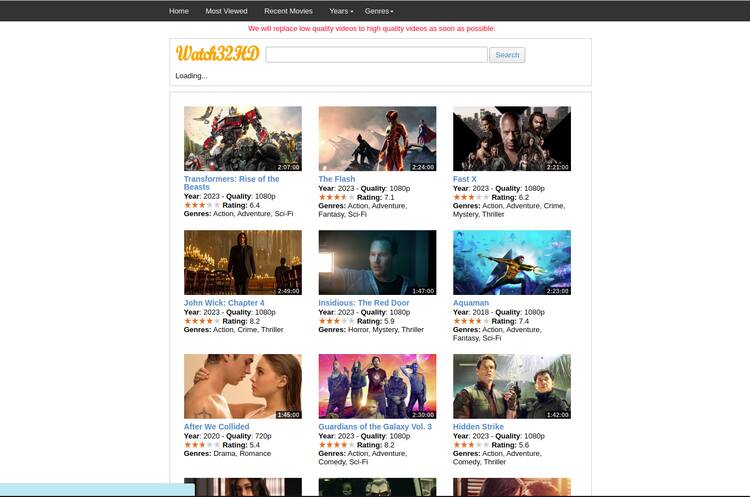750x497 pixels.
Task: Click the star rating under John Wick
Action: [202, 321]
